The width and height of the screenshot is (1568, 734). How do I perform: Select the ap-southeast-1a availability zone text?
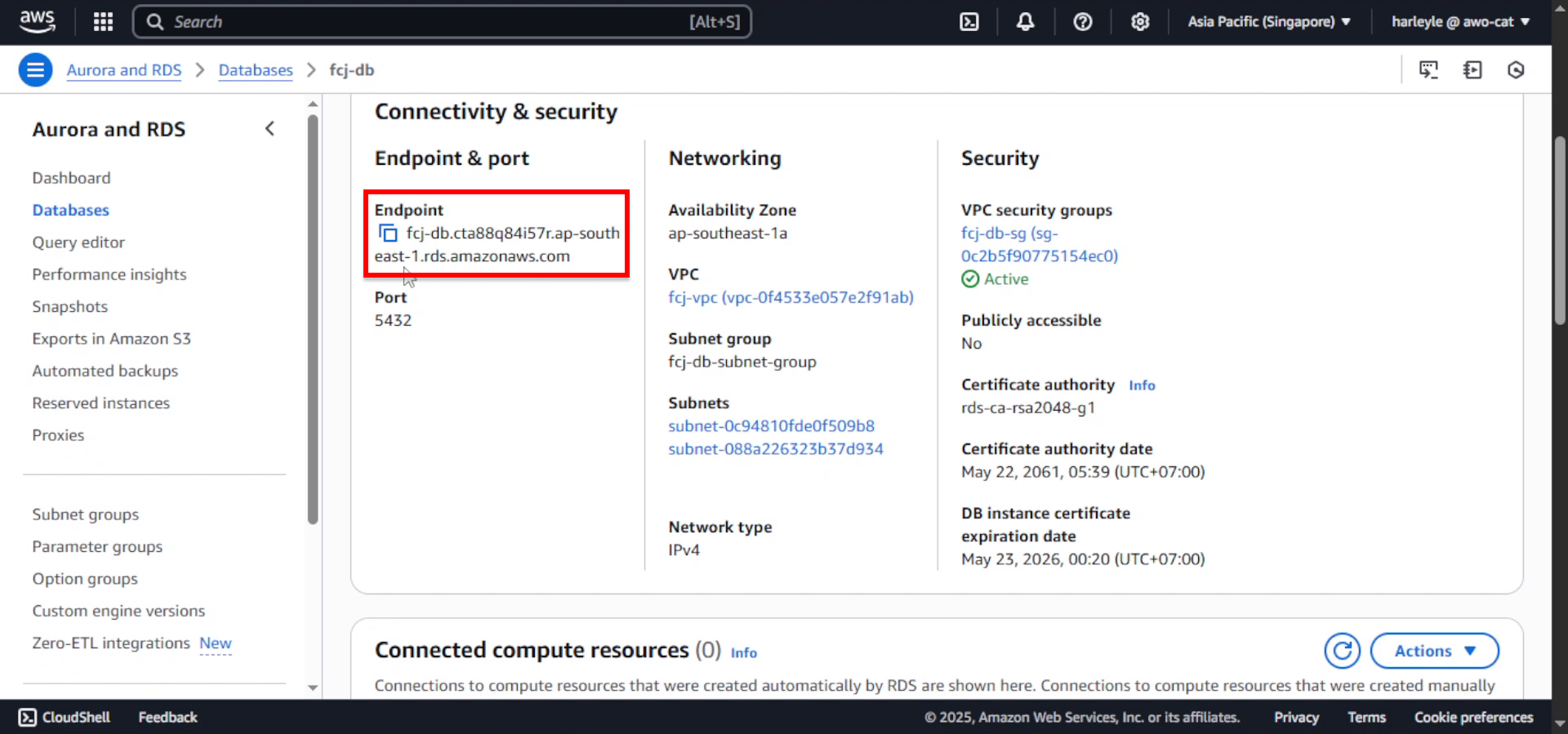[x=728, y=234]
